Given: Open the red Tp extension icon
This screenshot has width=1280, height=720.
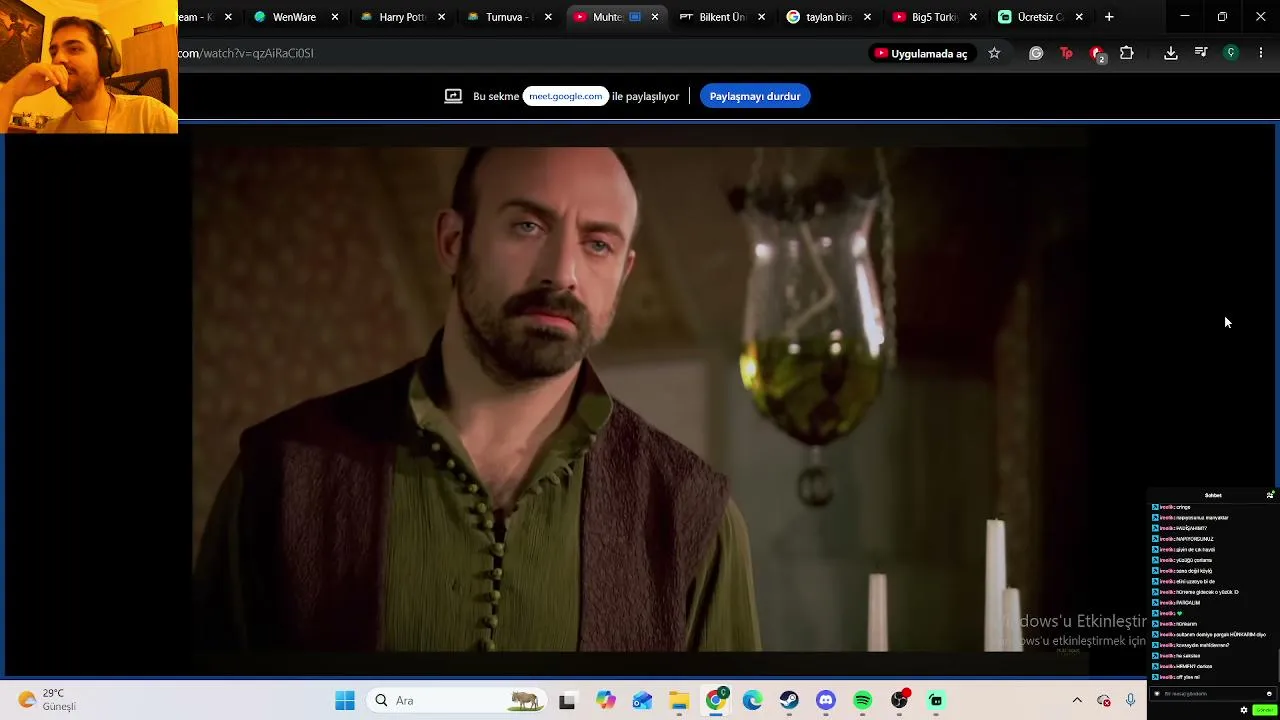Looking at the screenshot, I should 1066,53.
